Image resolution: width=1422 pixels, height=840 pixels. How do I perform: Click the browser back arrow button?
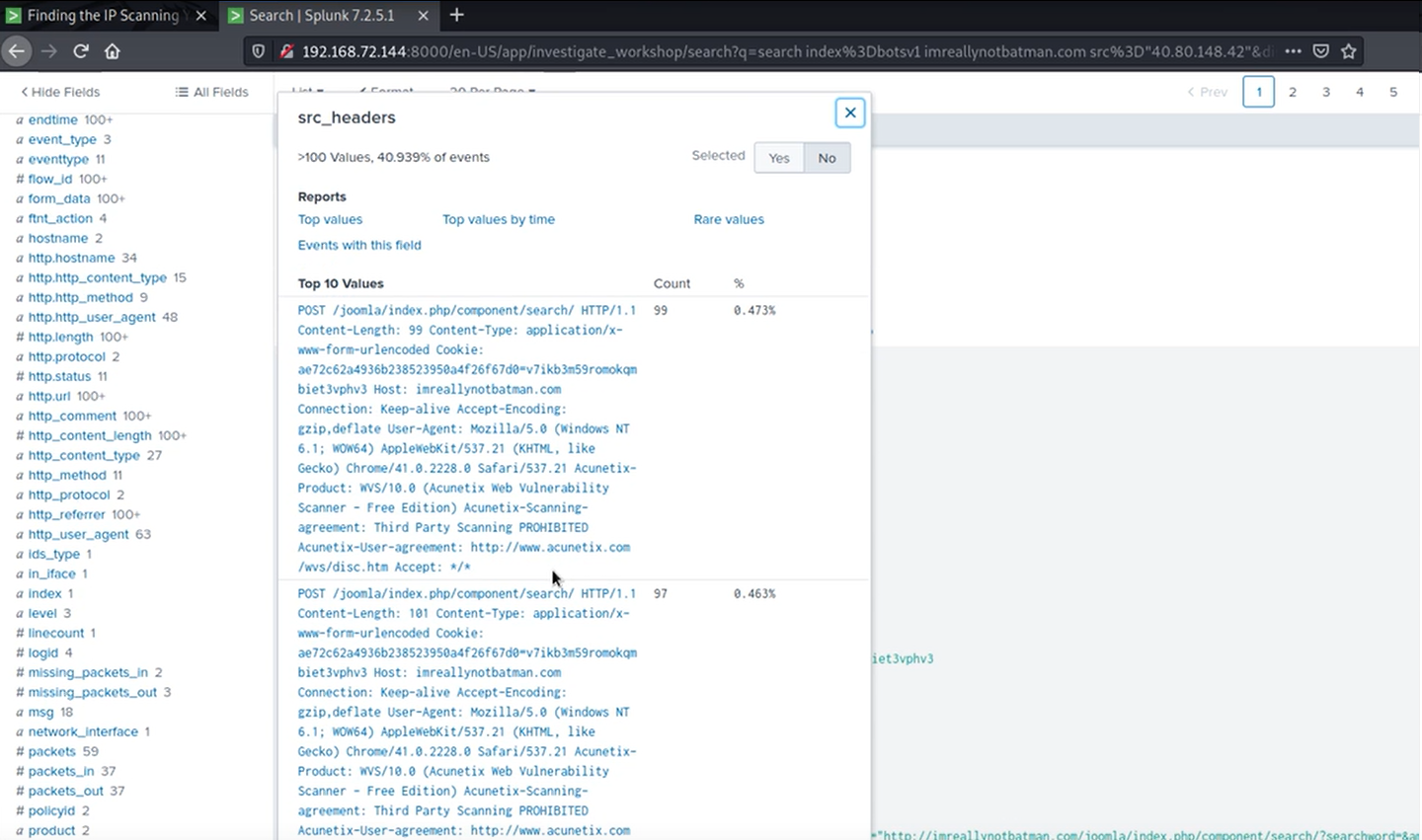click(x=17, y=51)
